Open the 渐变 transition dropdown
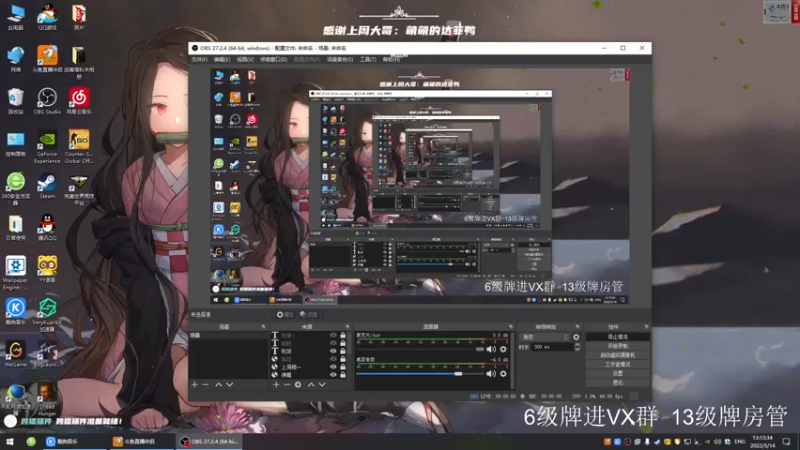 coord(544,337)
